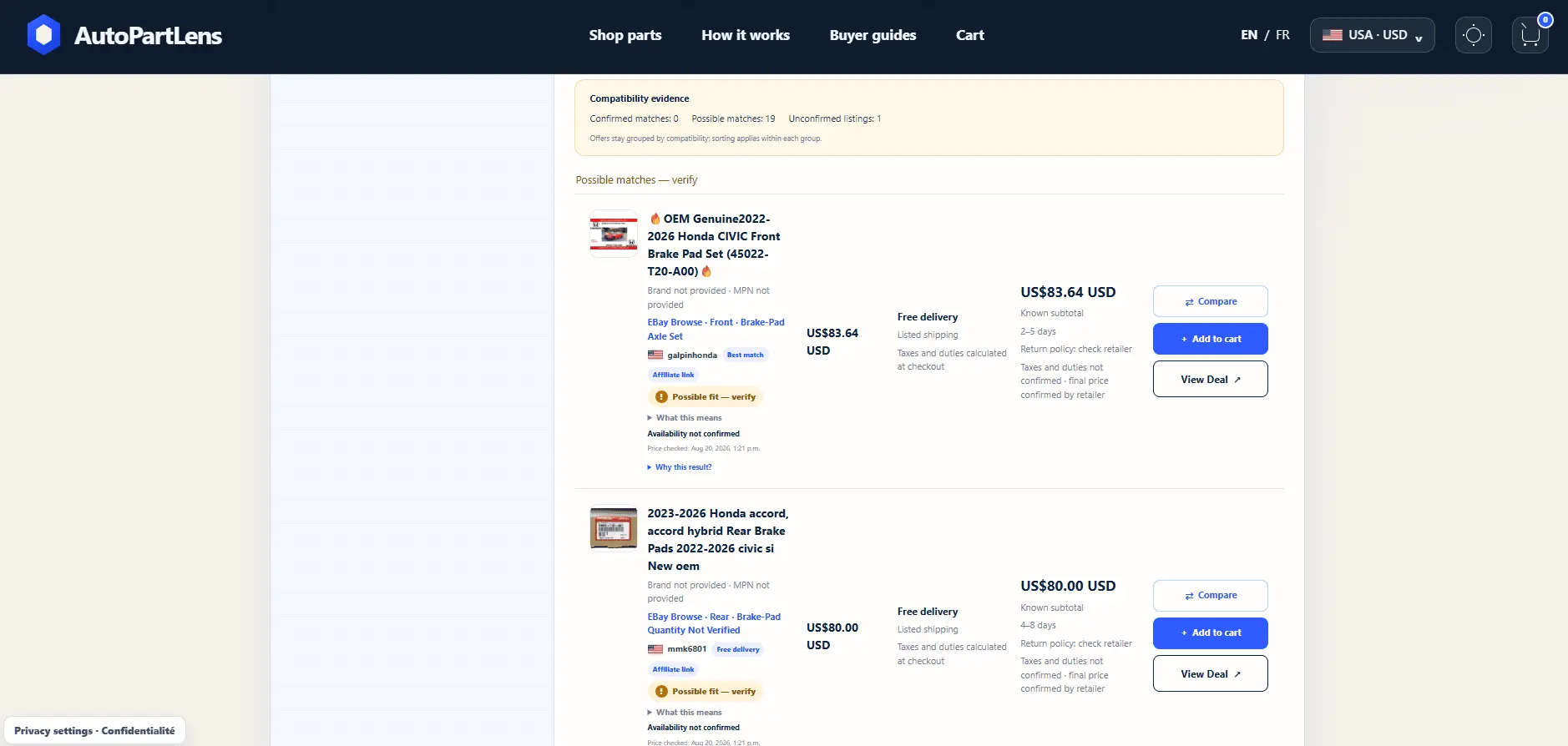Switch language to FR
Screen dimensions: 1568x746
coord(1282,35)
